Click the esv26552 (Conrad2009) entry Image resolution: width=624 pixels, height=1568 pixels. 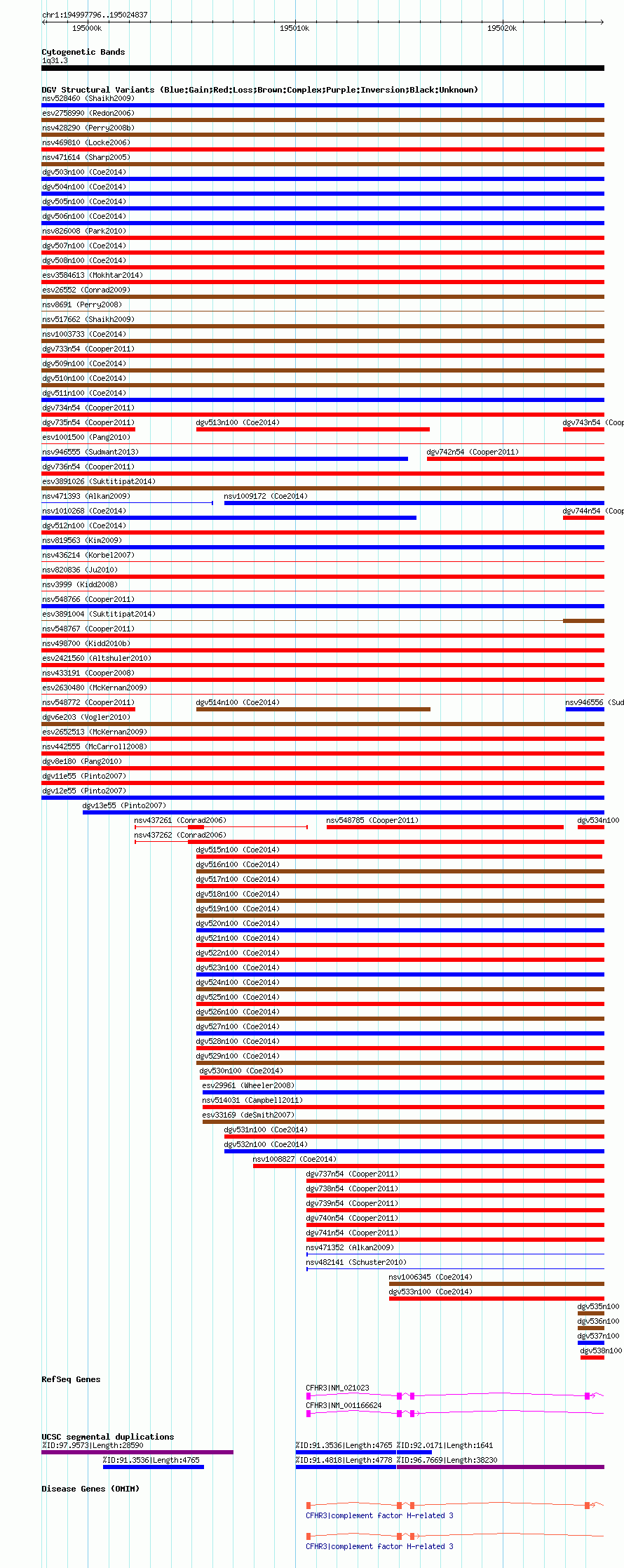(x=86, y=290)
